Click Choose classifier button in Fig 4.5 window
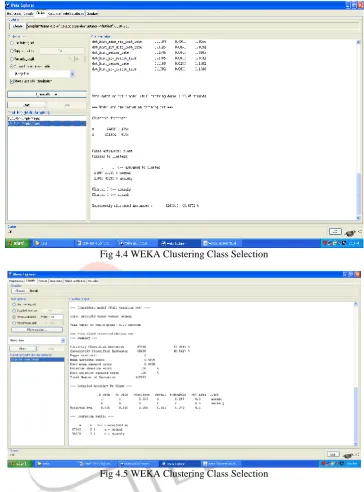This screenshot has height=492, width=364. [x=20, y=291]
